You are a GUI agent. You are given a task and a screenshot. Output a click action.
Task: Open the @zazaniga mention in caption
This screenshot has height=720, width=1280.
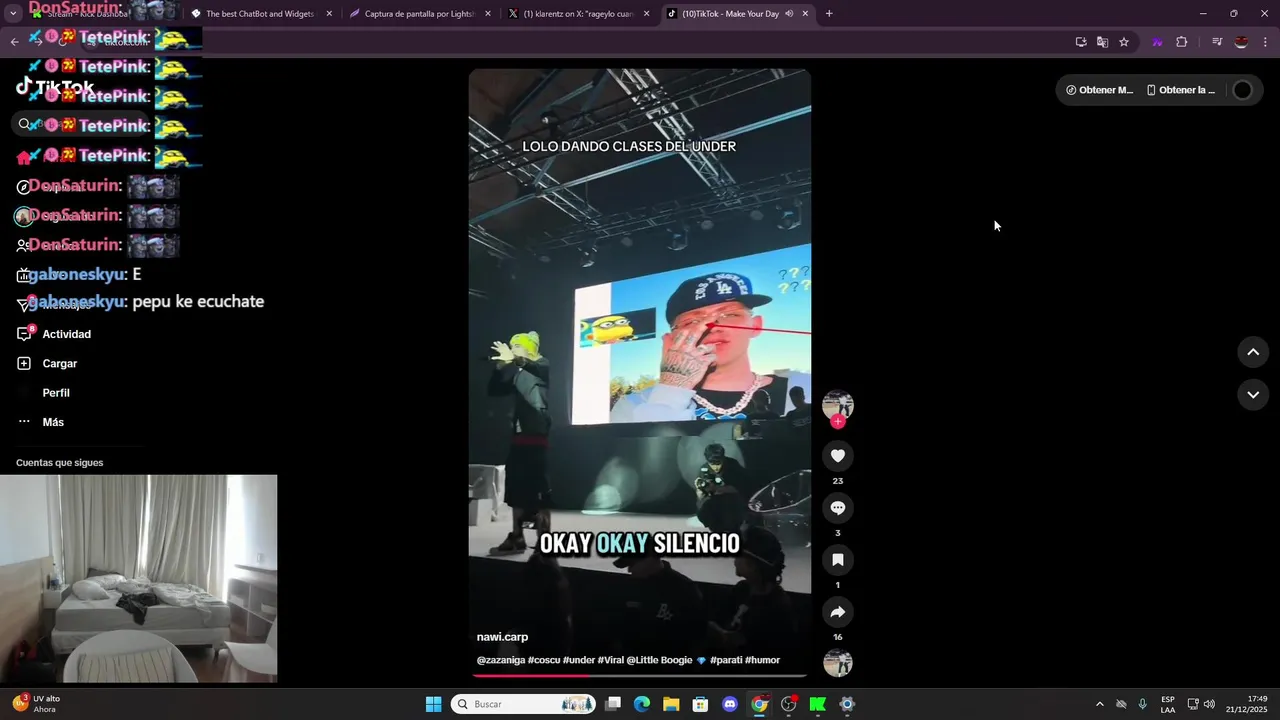click(x=500, y=660)
